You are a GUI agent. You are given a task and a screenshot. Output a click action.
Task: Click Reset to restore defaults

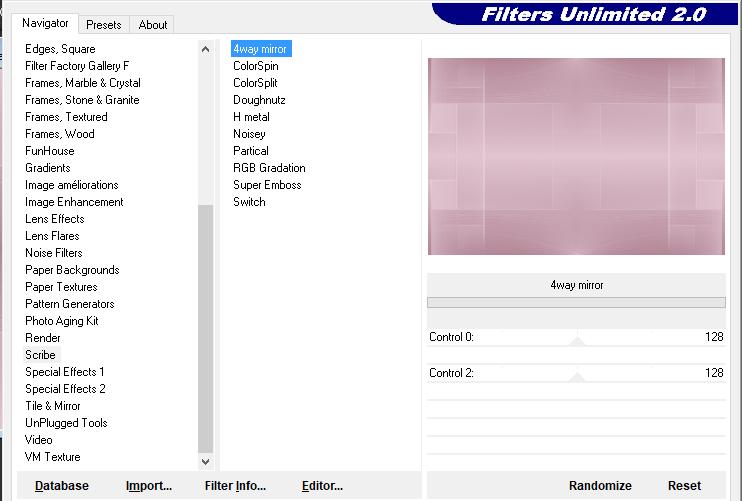[684, 486]
